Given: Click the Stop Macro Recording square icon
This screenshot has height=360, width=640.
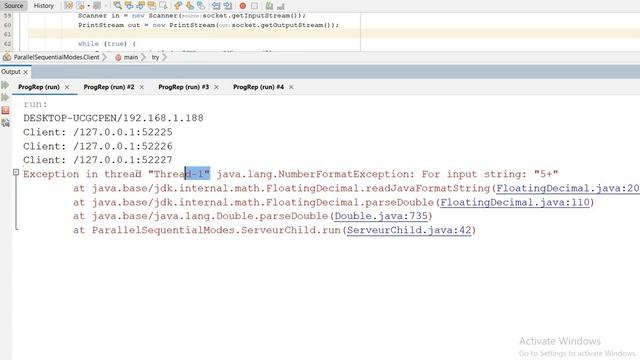Looking at the screenshot, I should (x=254, y=6).
